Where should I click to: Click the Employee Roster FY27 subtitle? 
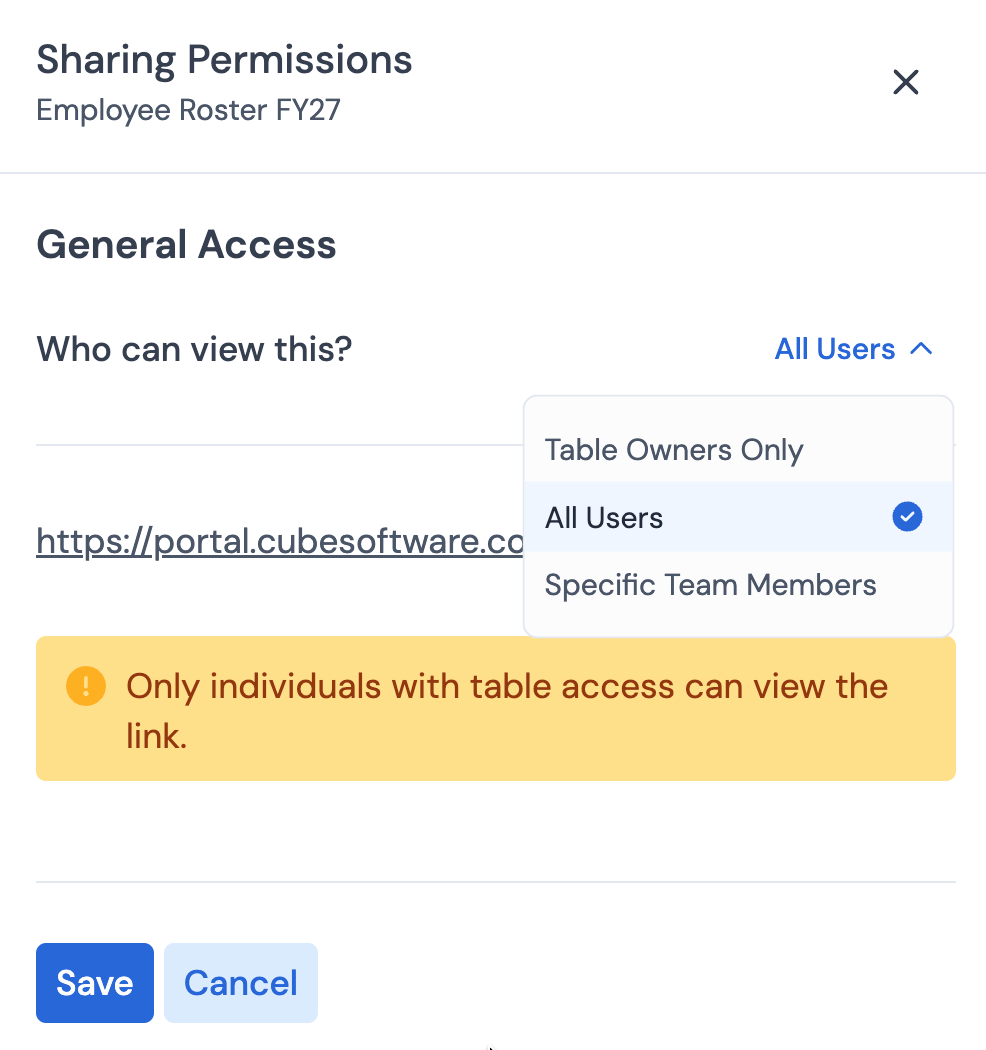click(188, 110)
